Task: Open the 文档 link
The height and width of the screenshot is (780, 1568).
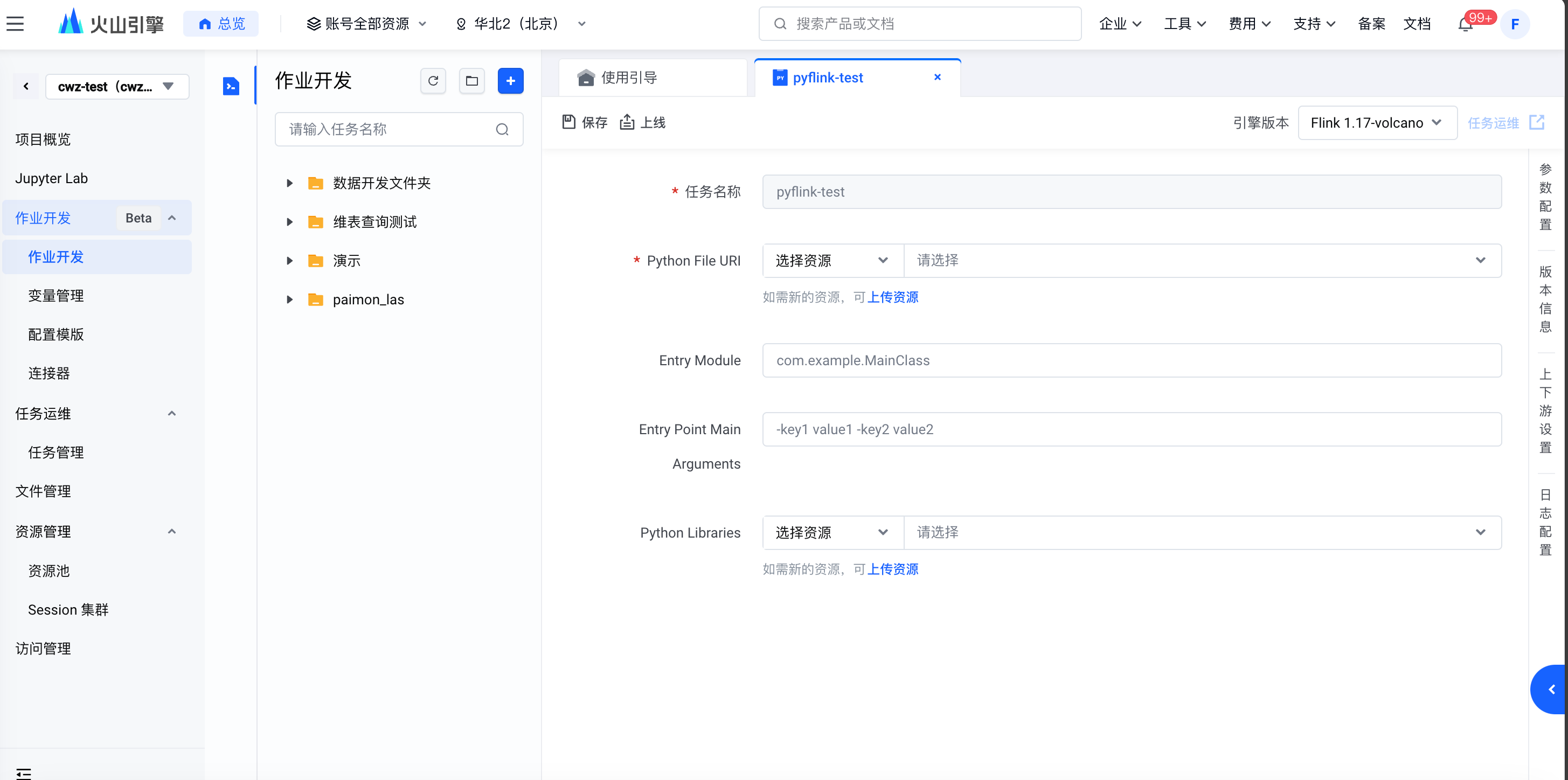Action: click(1417, 24)
